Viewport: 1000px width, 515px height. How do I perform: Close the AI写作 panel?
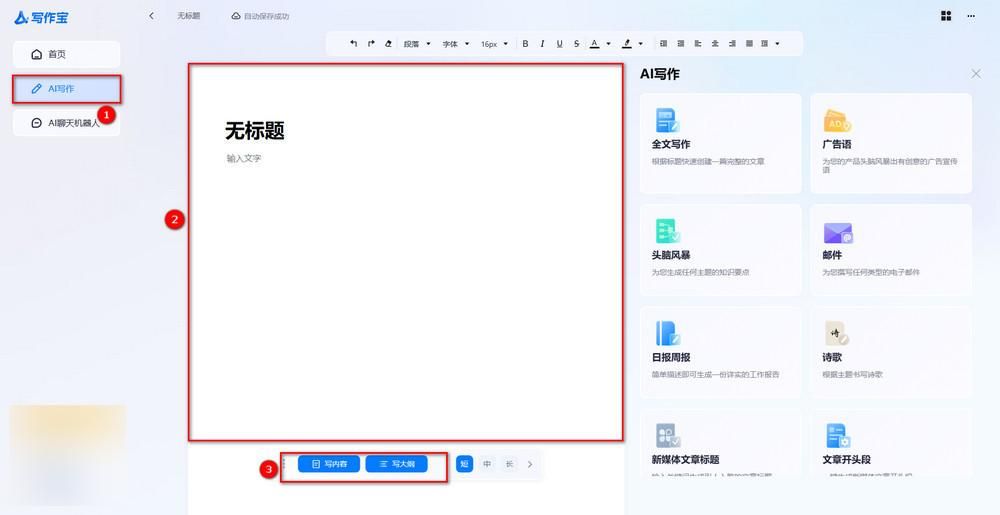(x=976, y=74)
